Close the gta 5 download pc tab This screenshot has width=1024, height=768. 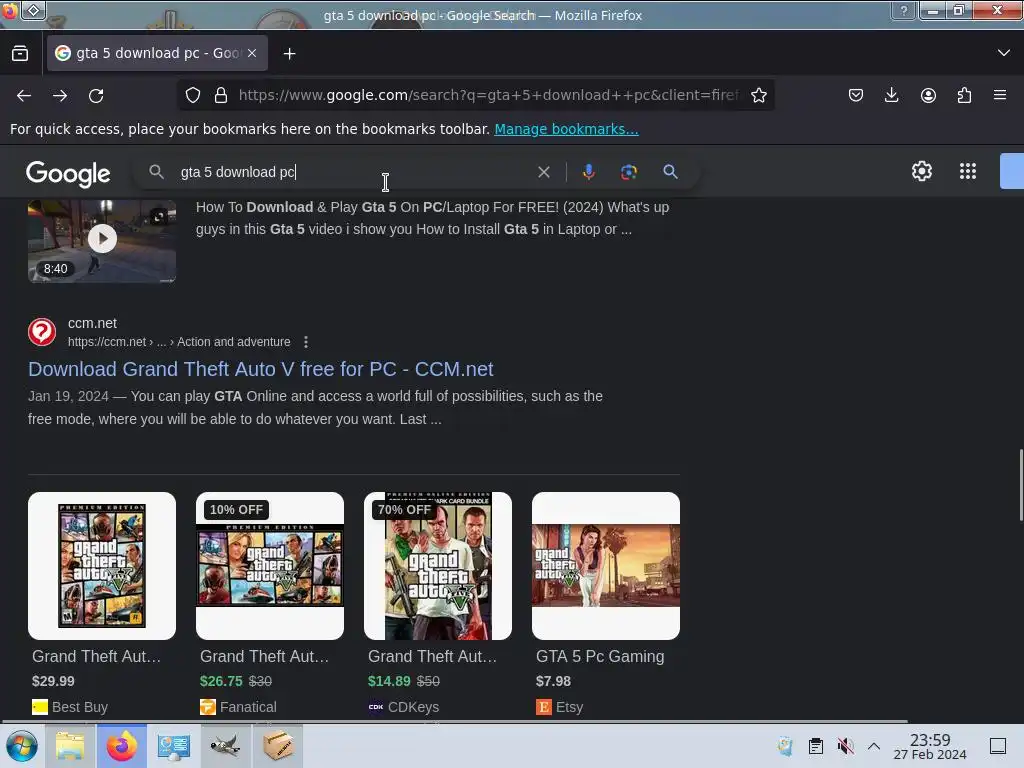click(x=252, y=54)
